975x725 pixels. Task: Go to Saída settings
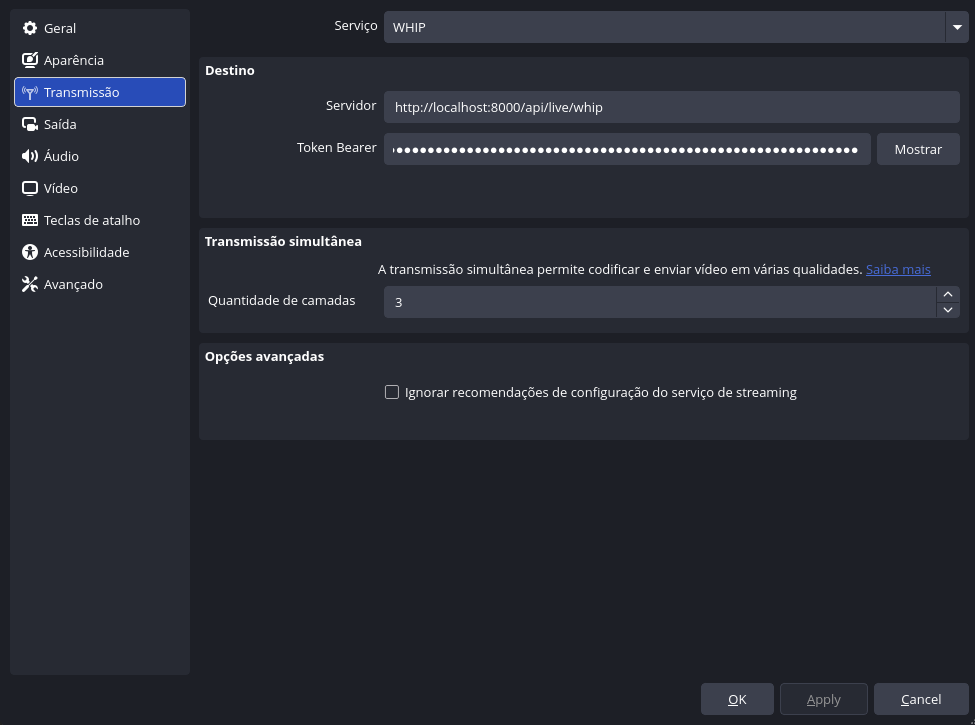99,124
